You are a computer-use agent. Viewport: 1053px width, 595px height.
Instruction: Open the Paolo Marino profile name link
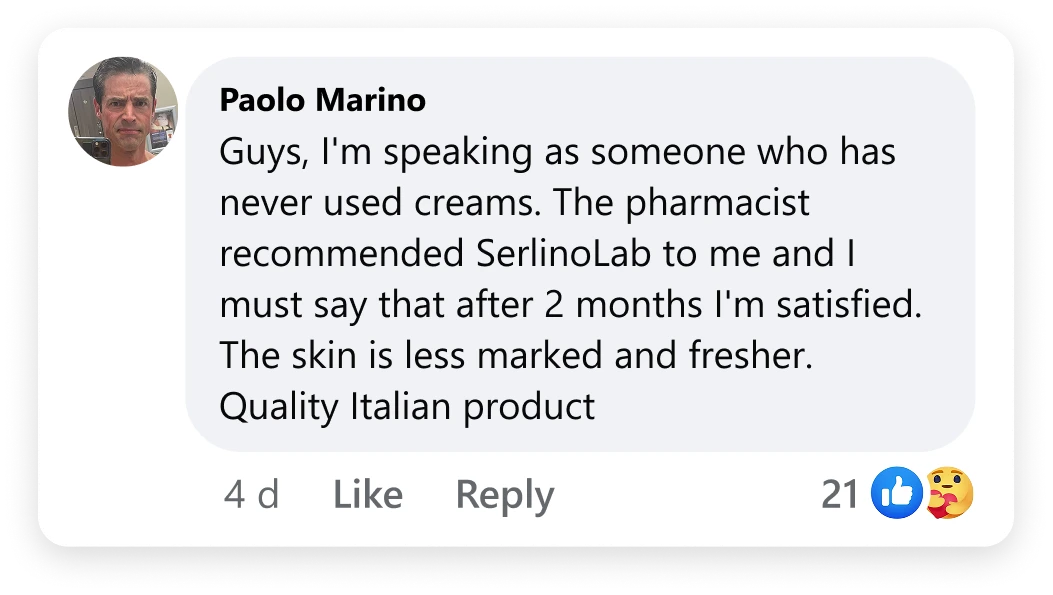[322, 100]
